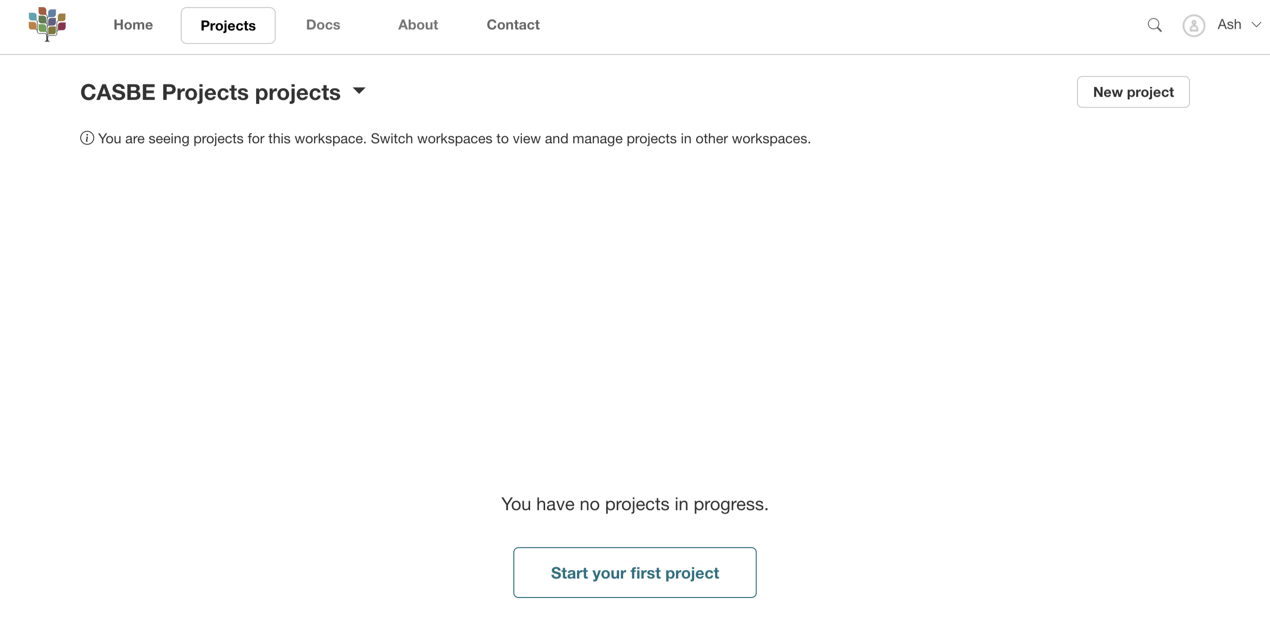Click the CASBE Projects projects heading

tap(210, 92)
